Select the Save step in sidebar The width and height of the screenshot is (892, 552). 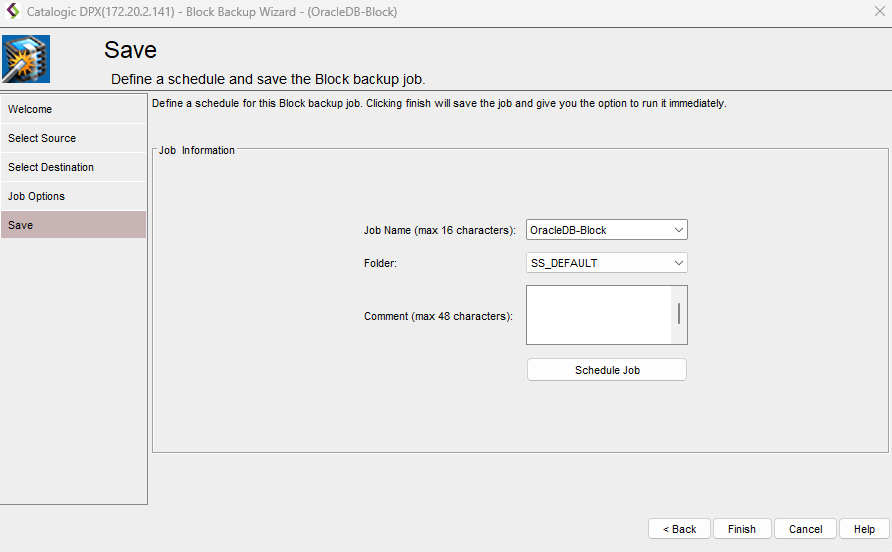pos(21,225)
